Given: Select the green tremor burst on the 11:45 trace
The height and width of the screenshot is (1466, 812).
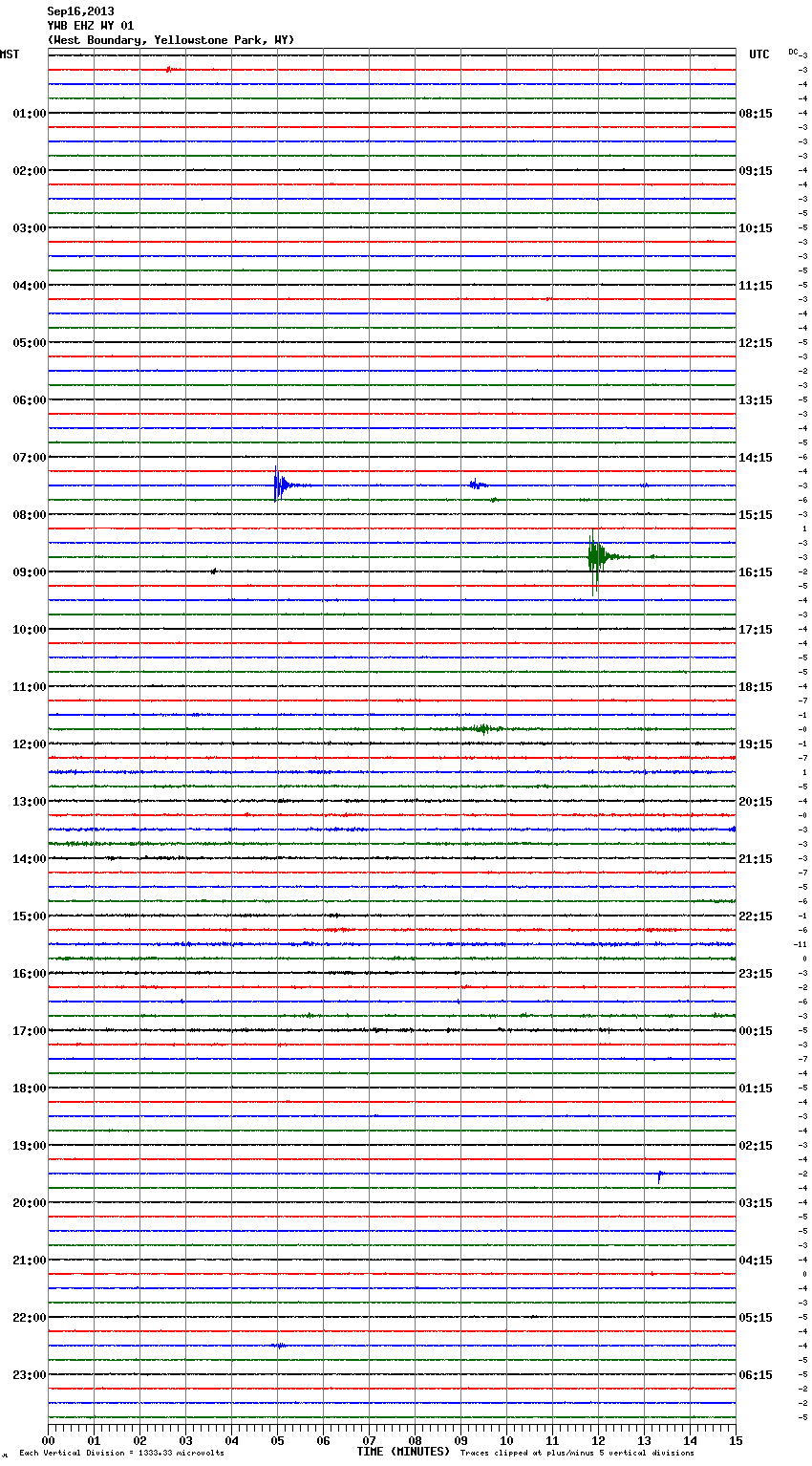Looking at the screenshot, I should click(482, 728).
